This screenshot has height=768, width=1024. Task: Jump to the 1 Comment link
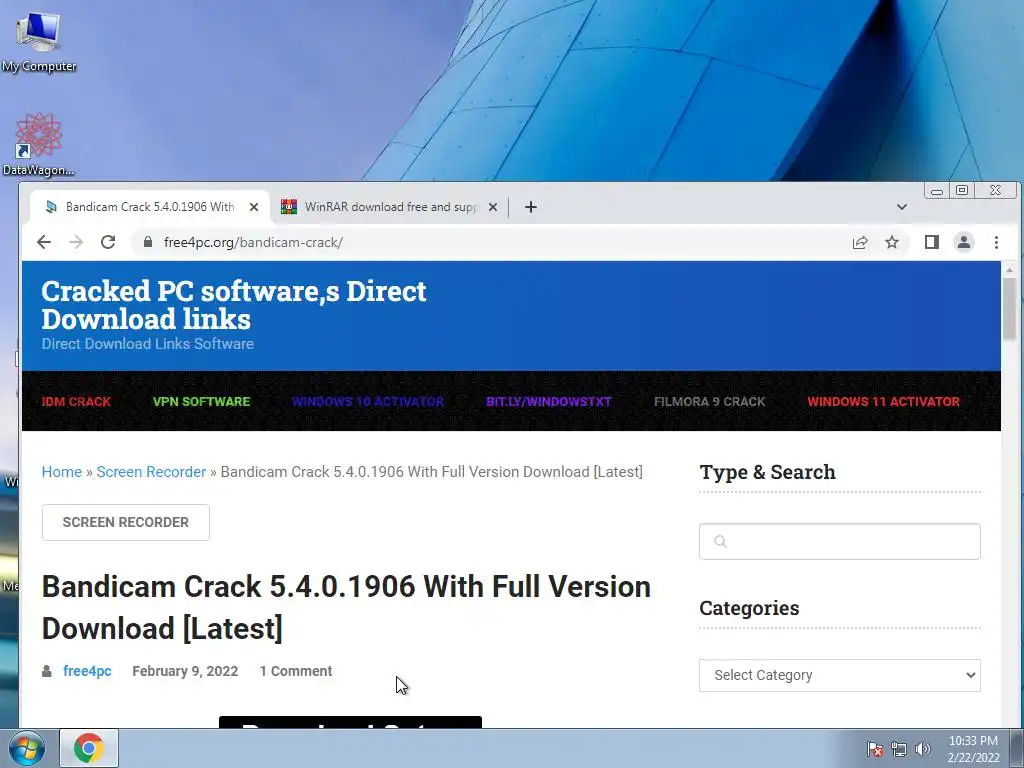(296, 671)
